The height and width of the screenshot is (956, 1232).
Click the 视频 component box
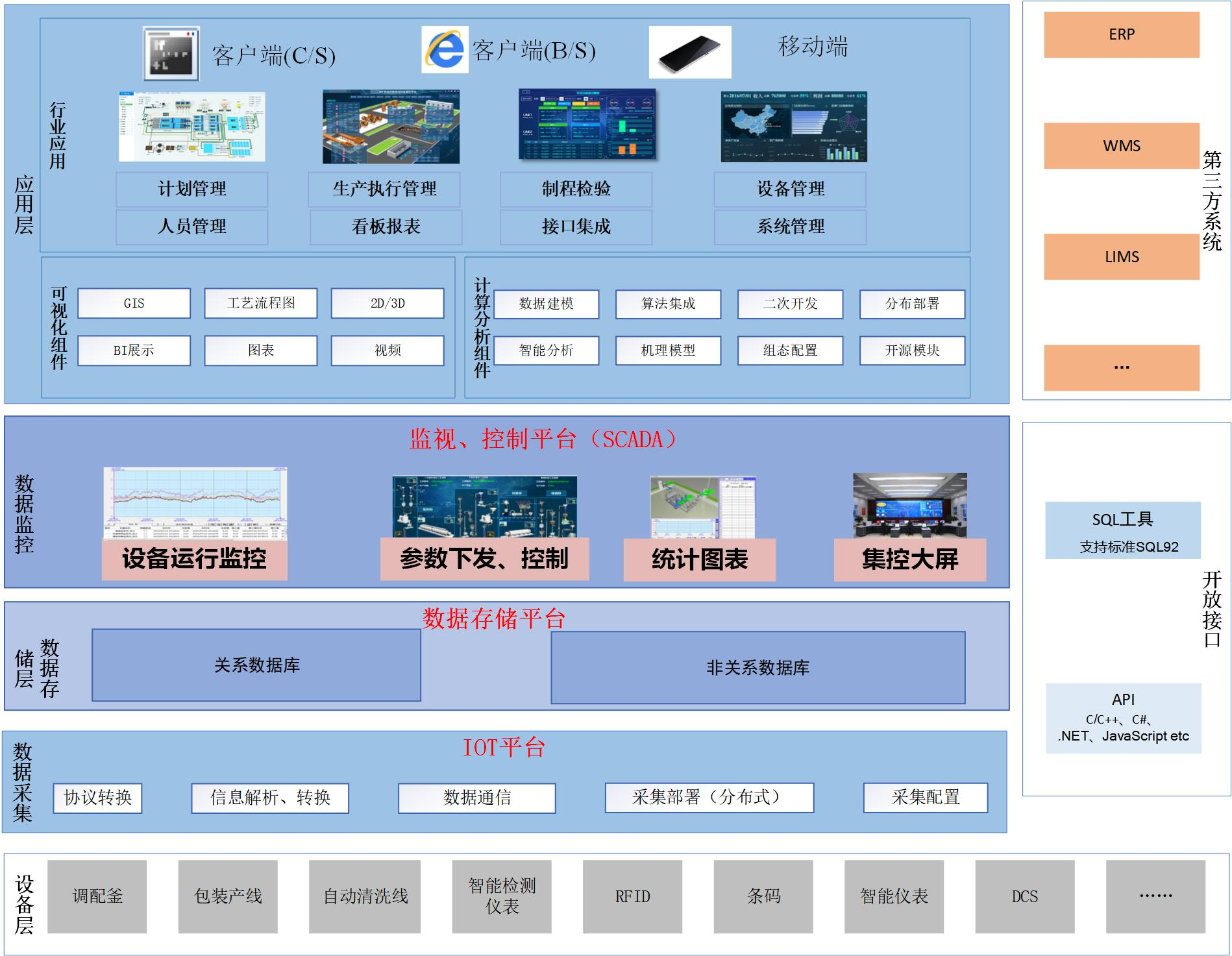[388, 350]
